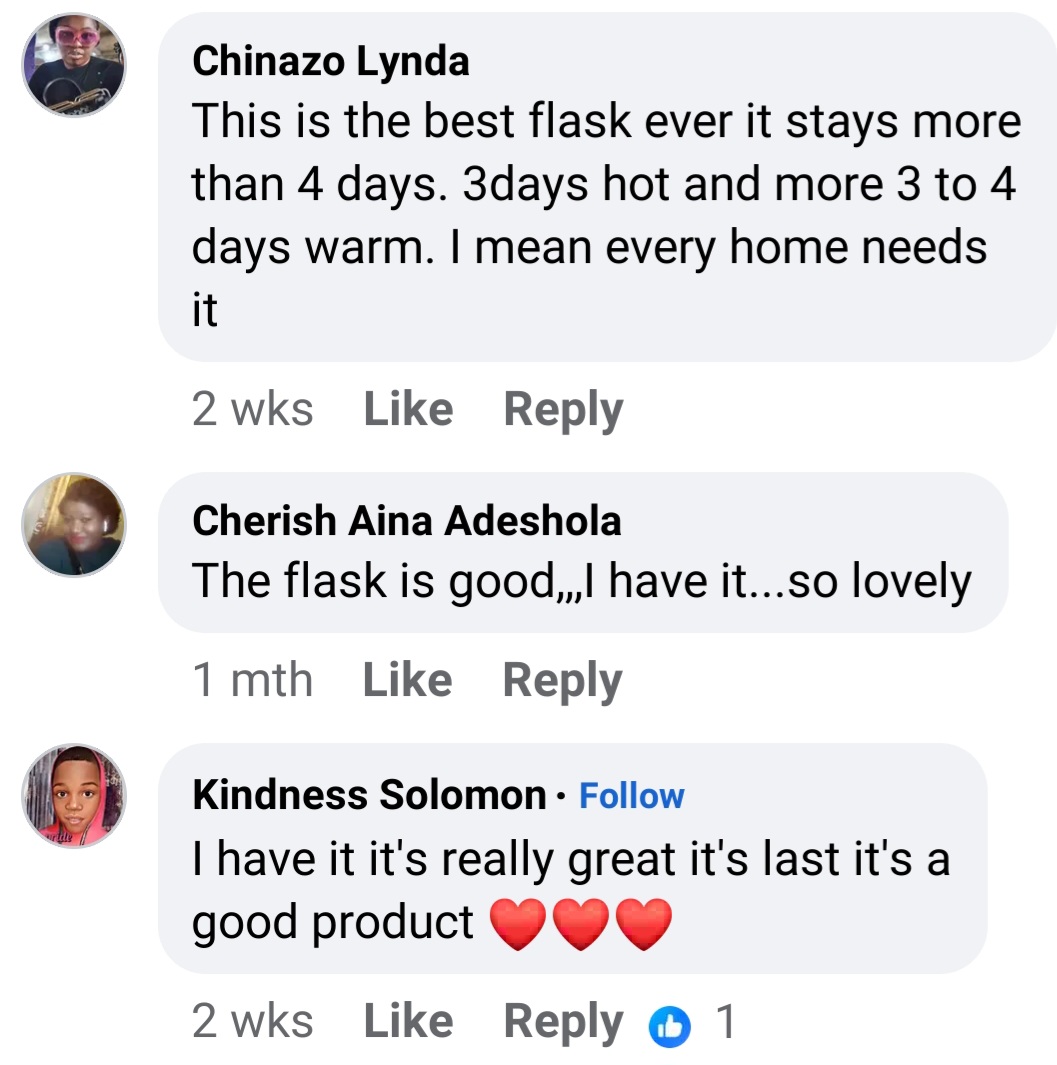Reply to Cherish Aina Adeshola's comment
The width and height of the screenshot is (1057, 1065).
click(562, 681)
